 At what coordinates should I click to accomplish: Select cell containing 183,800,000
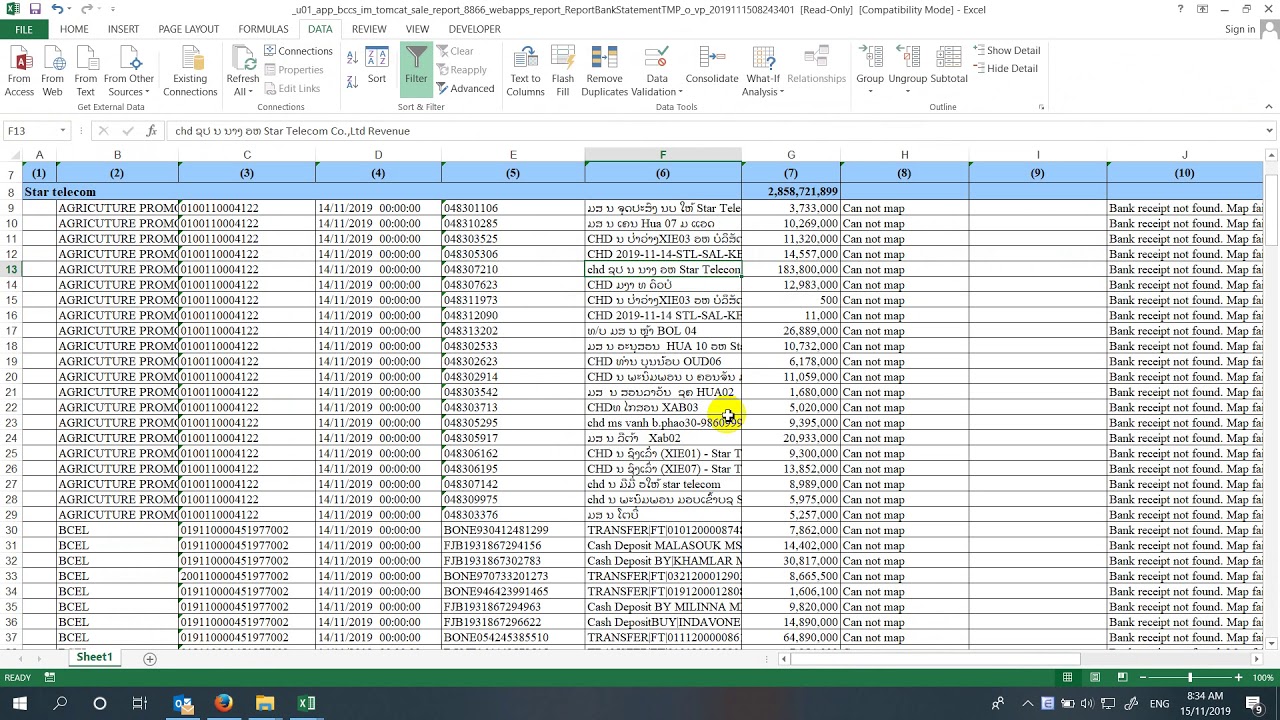point(791,269)
